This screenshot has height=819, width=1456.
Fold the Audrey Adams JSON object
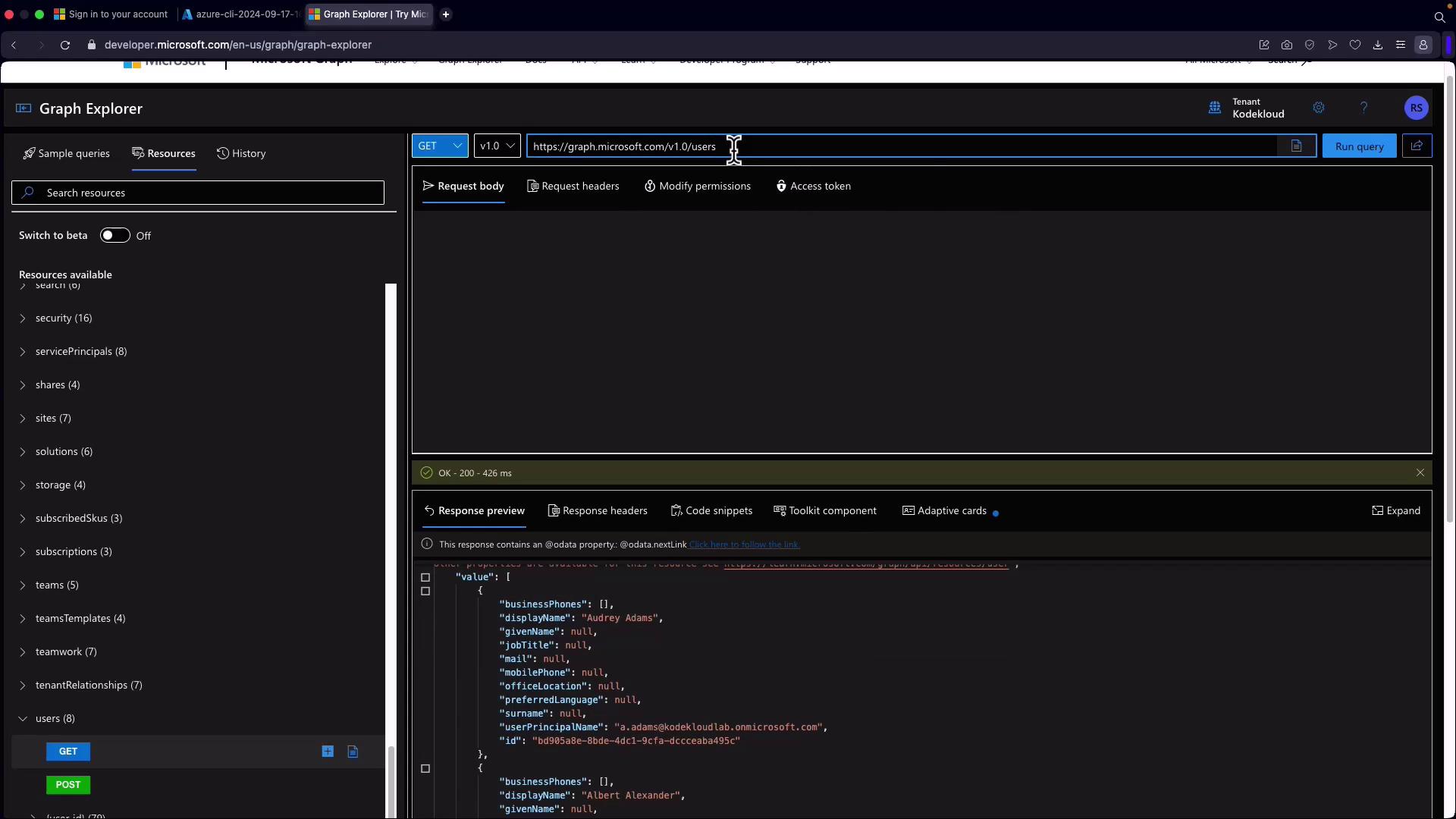(425, 591)
